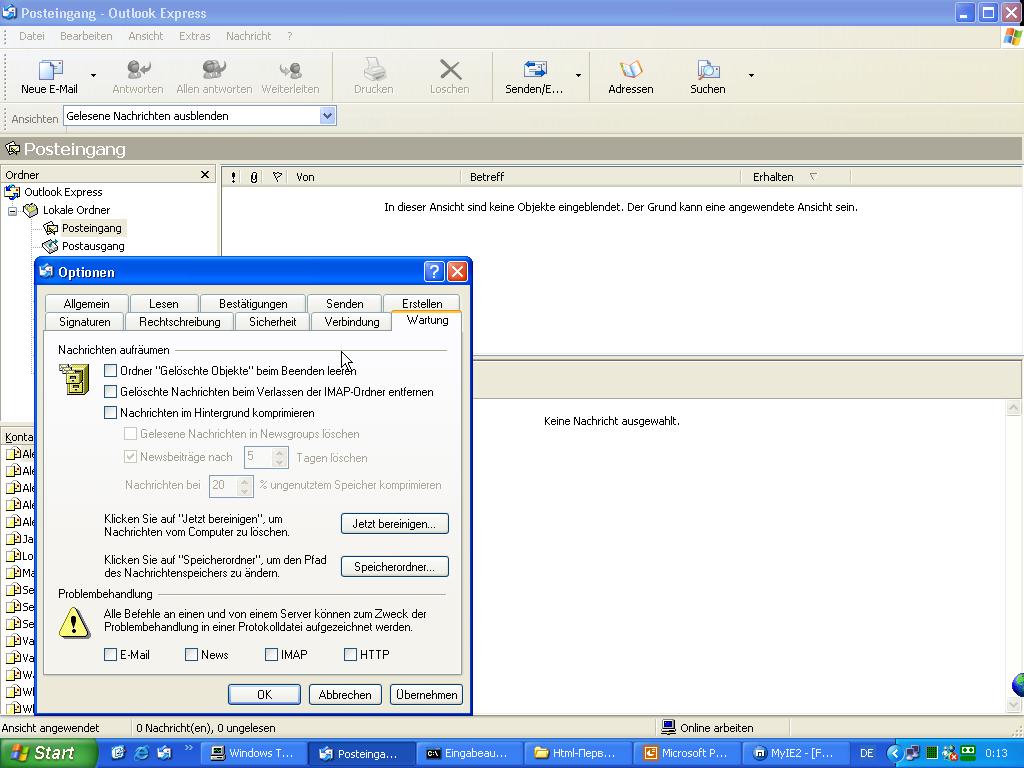Click the Suchen search icon

(x=708, y=70)
